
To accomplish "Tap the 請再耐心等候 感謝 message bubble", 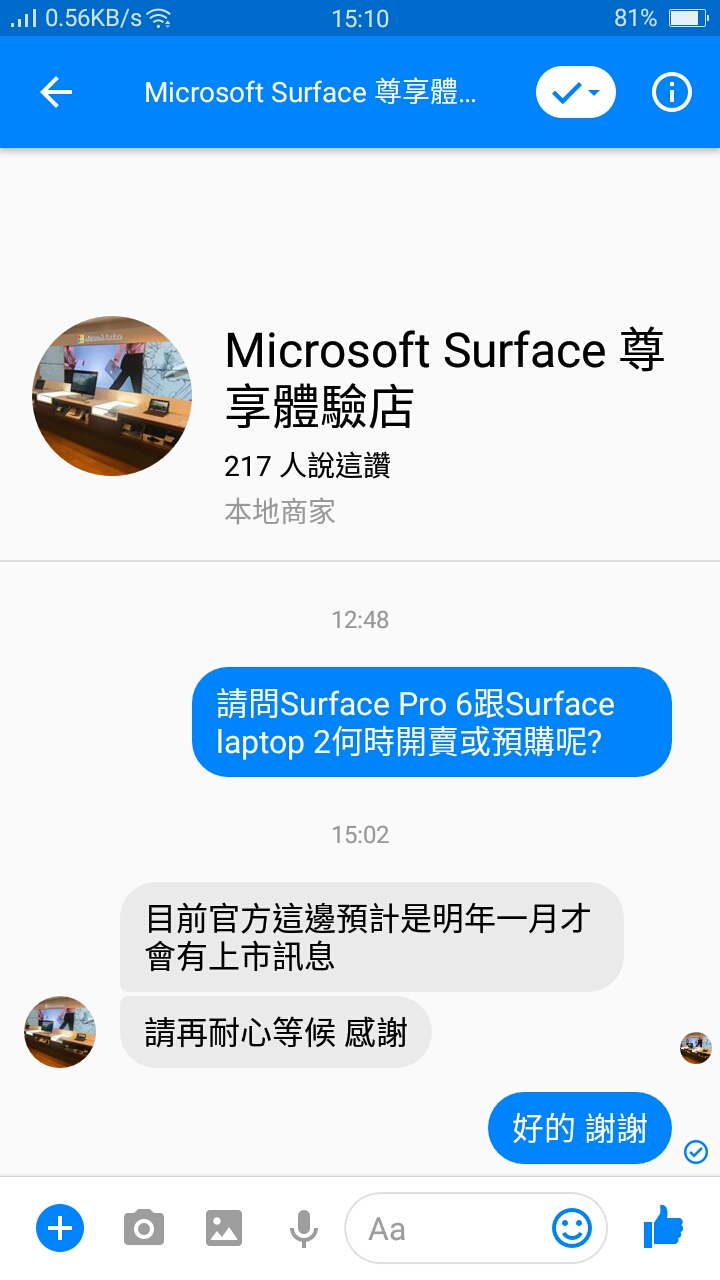I will coord(276,1032).
